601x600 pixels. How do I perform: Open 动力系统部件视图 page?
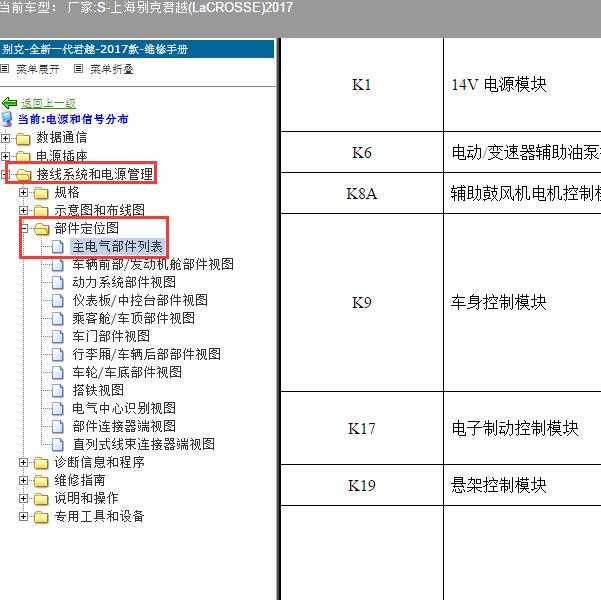pos(124,282)
